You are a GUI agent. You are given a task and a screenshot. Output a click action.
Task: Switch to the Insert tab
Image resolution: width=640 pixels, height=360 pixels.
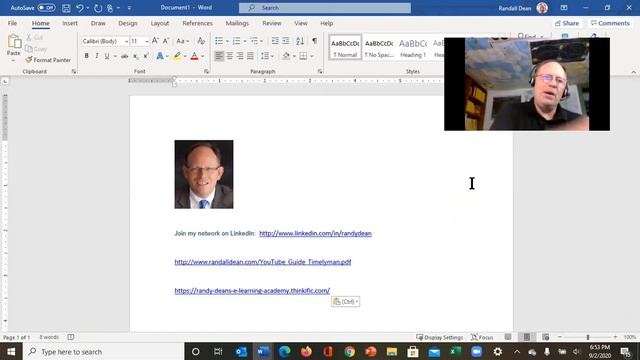[70, 23]
